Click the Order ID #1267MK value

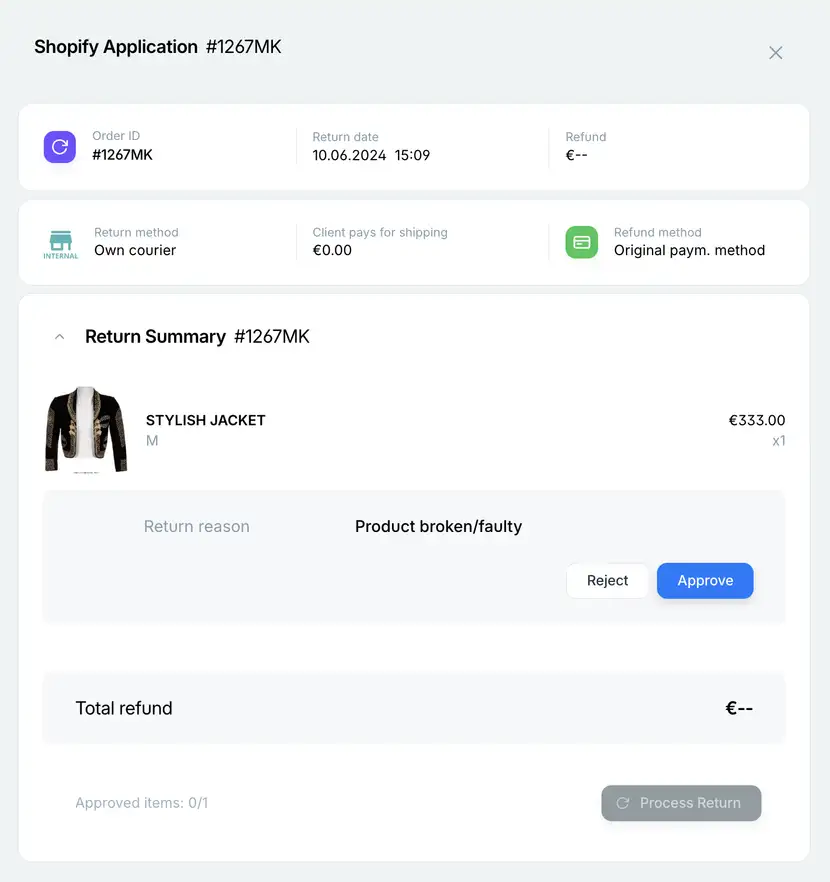[x=123, y=155]
